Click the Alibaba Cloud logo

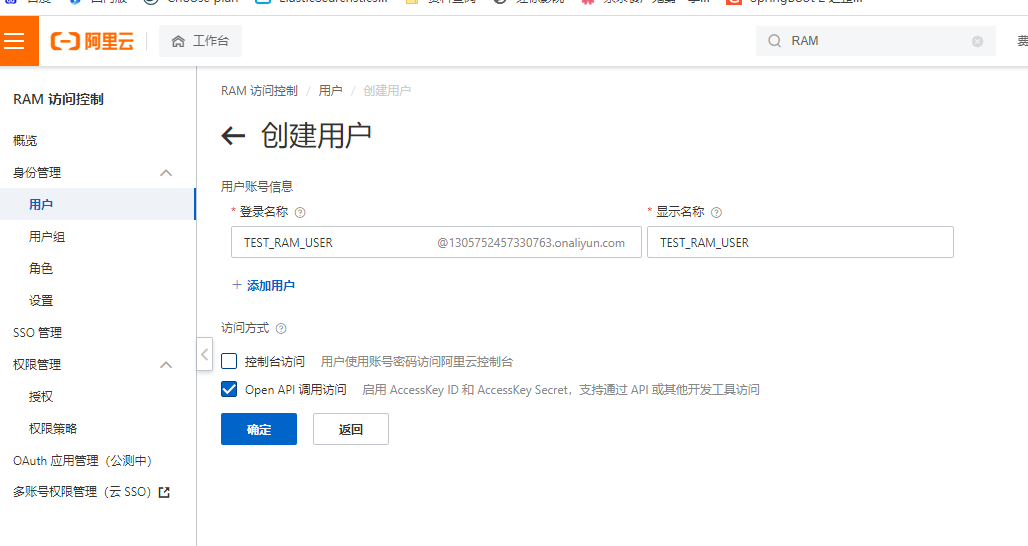[92, 41]
